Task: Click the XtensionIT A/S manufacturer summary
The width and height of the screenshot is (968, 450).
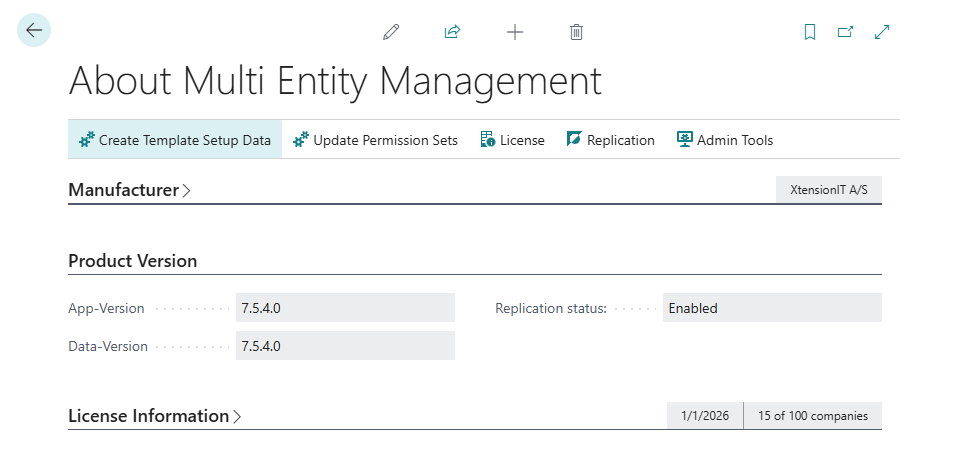Action: (x=828, y=190)
